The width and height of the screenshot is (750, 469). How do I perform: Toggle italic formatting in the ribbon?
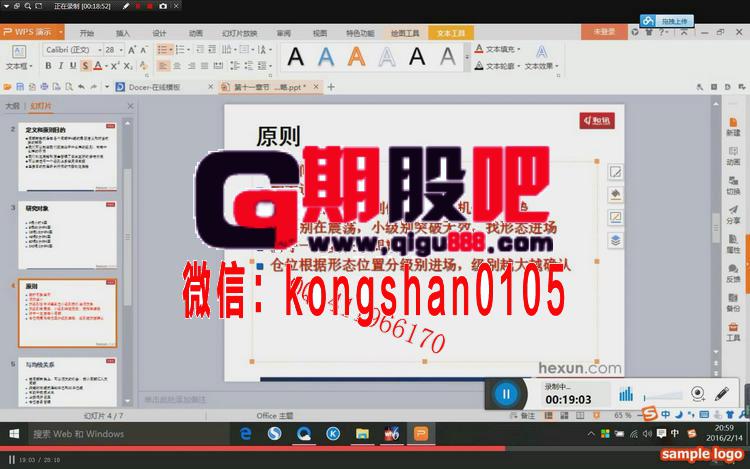click(61, 65)
